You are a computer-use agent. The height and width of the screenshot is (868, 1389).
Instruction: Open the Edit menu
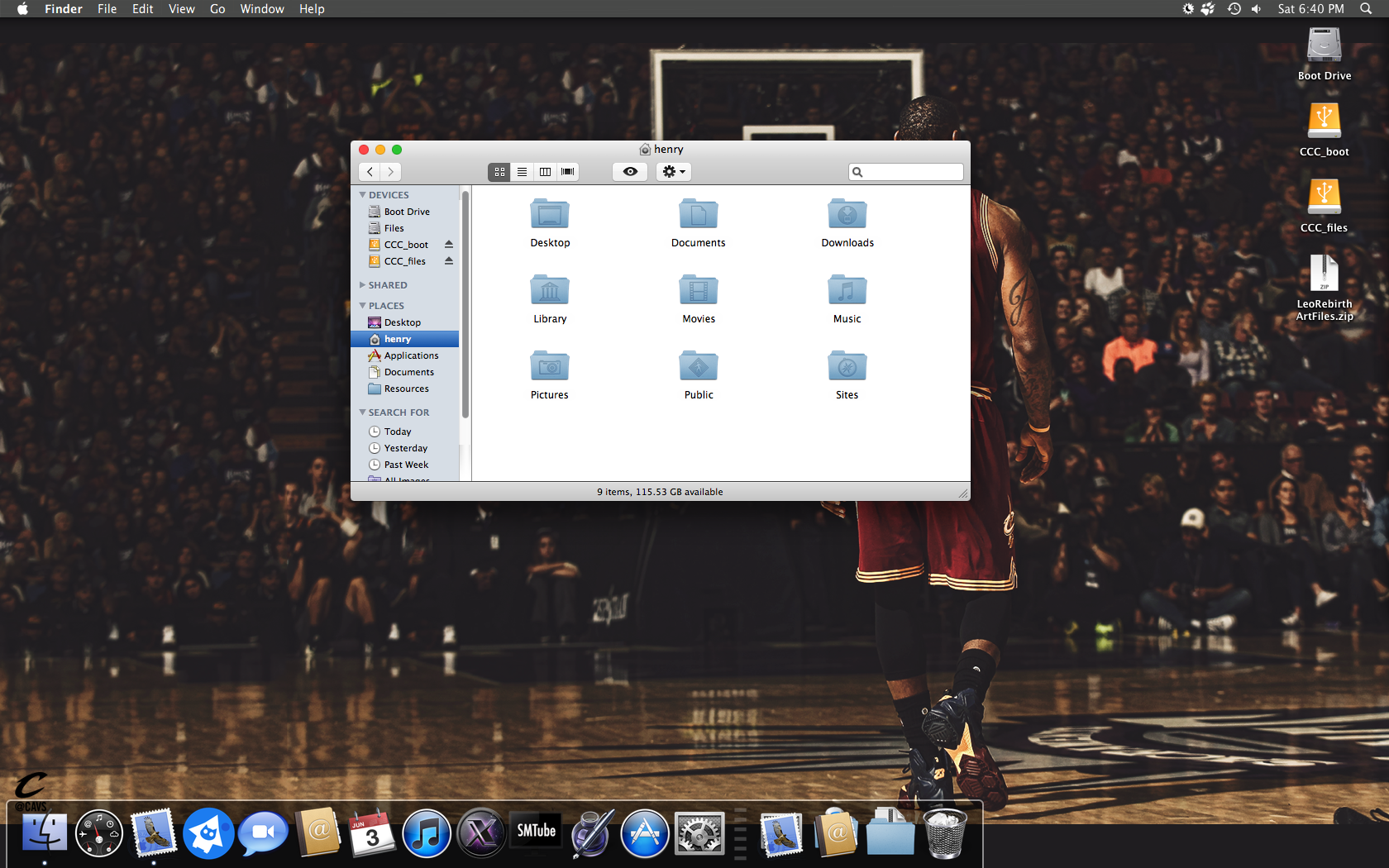click(142, 8)
